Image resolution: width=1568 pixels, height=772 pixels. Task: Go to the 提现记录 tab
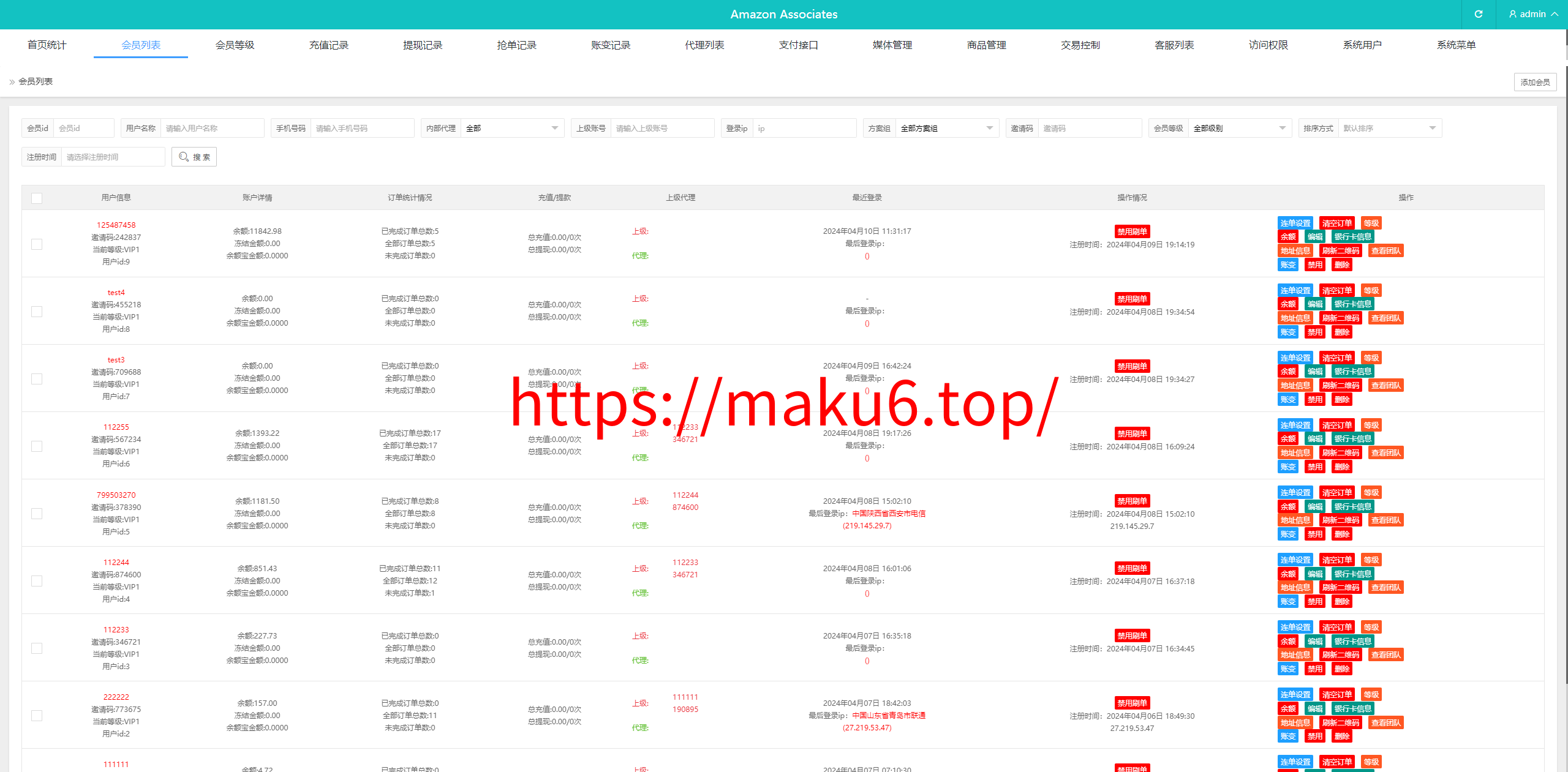coord(423,45)
